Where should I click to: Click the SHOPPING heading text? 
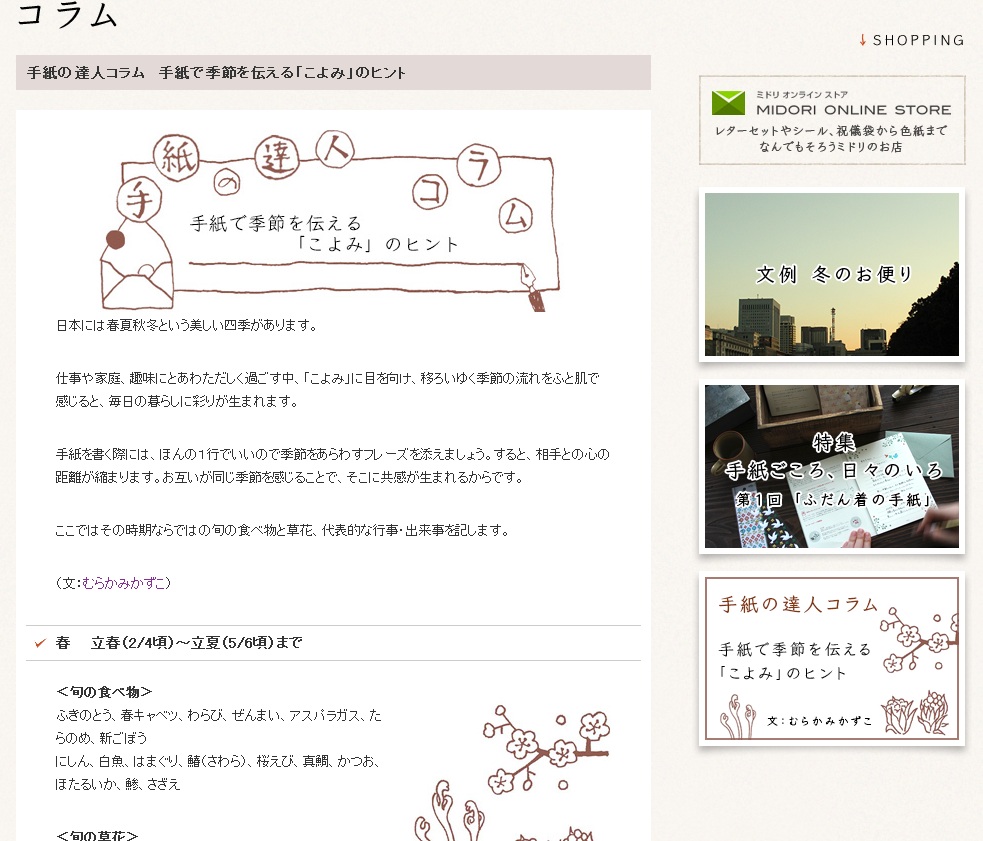918,41
